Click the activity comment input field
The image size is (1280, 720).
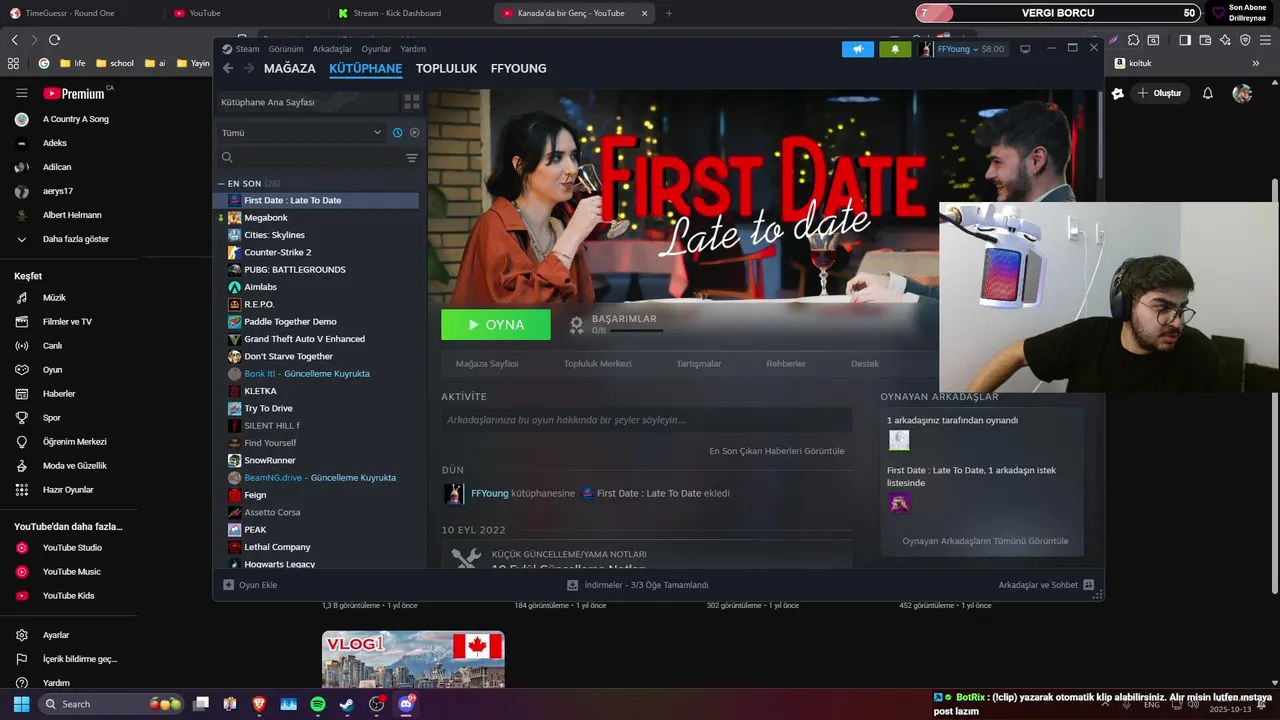click(647, 420)
